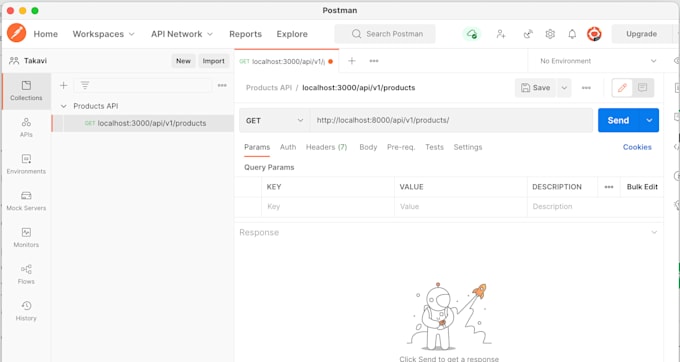Open the Workspaces dropdown

point(103,34)
